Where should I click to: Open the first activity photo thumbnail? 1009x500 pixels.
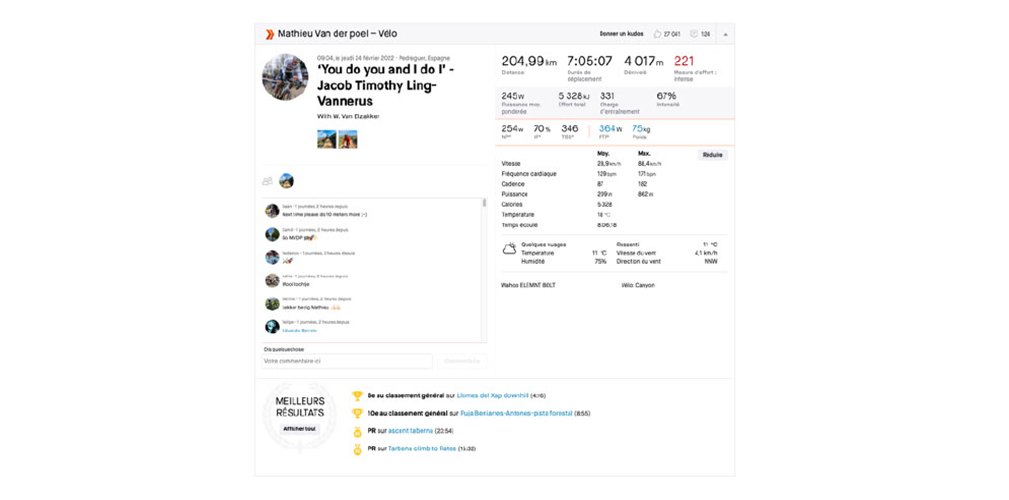point(326,139)
